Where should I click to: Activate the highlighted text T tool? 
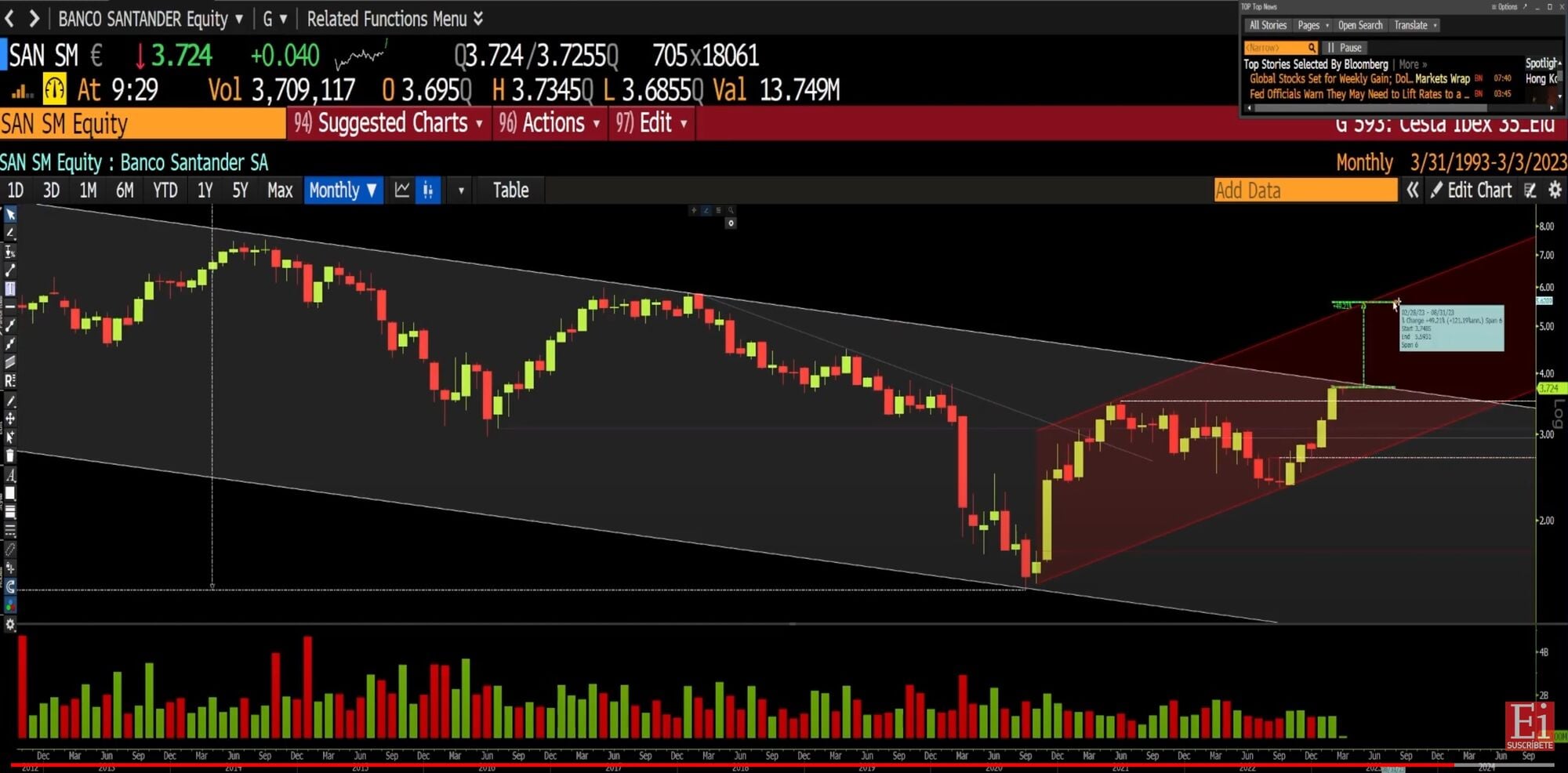click(10, 289)
